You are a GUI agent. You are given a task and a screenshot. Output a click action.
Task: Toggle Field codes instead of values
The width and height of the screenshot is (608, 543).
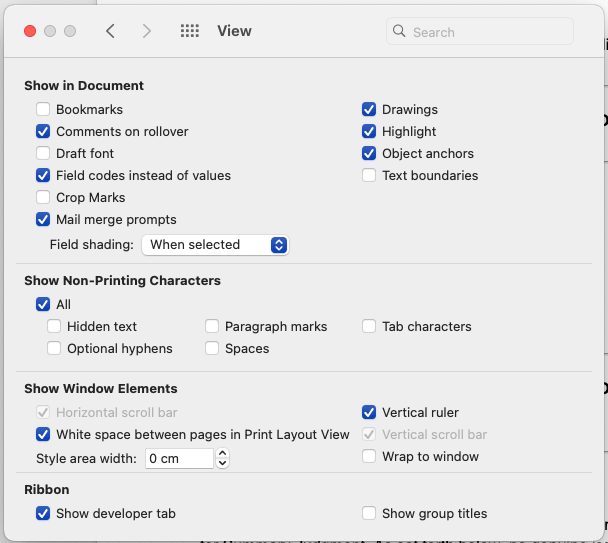tap(43, 176)
